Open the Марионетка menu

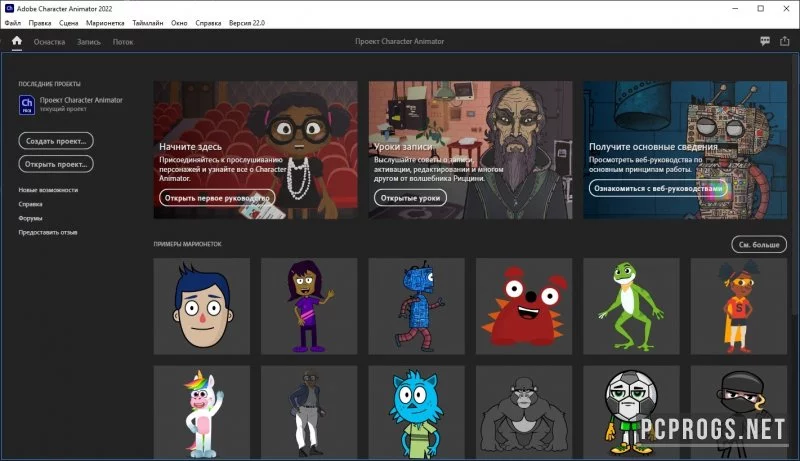105,23
